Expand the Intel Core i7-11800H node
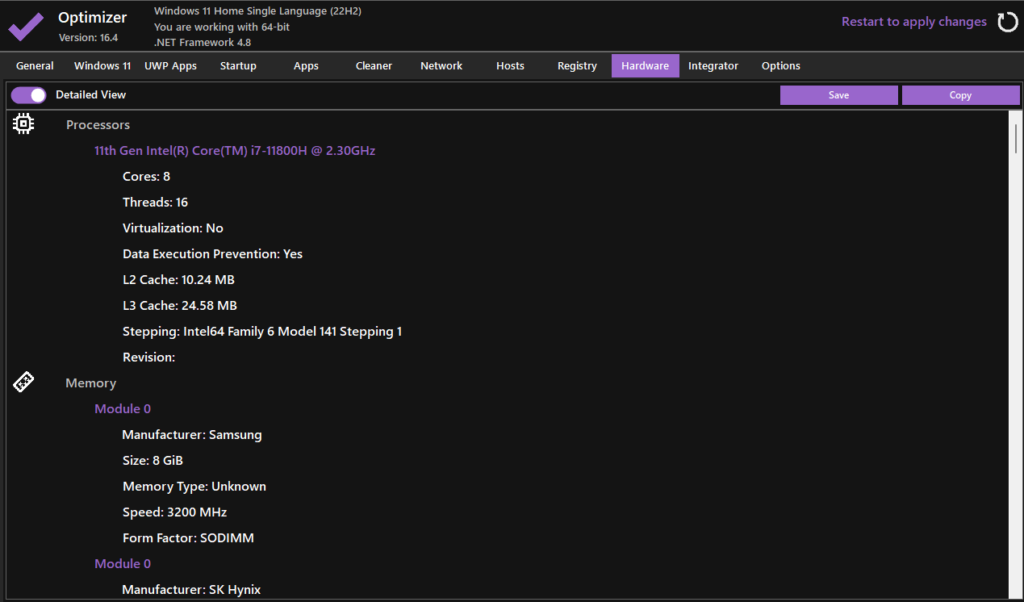This screenshot has height=602, width=1024. tap(234, 151)
